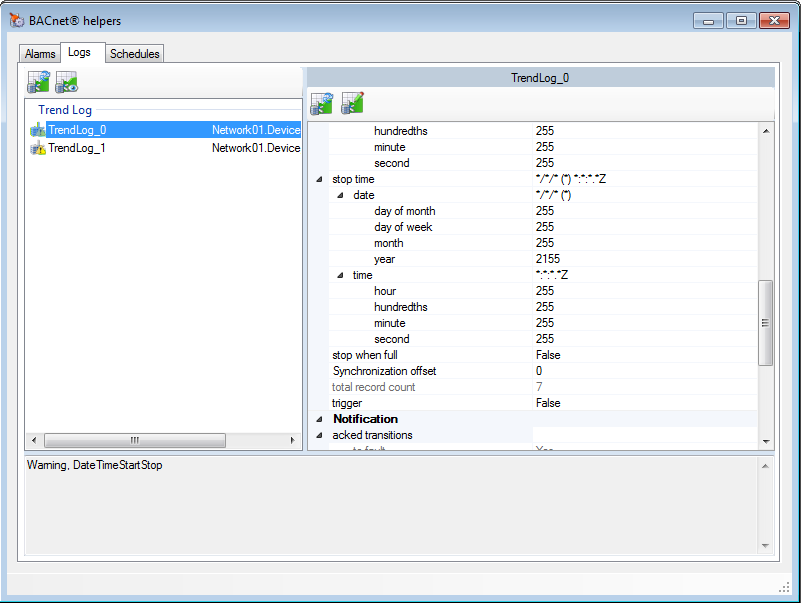Click the reload properties icon under TrendLog_0 header
Image resolution: width=801 pixels, height=603 pixels.
(x=321, y=103)
